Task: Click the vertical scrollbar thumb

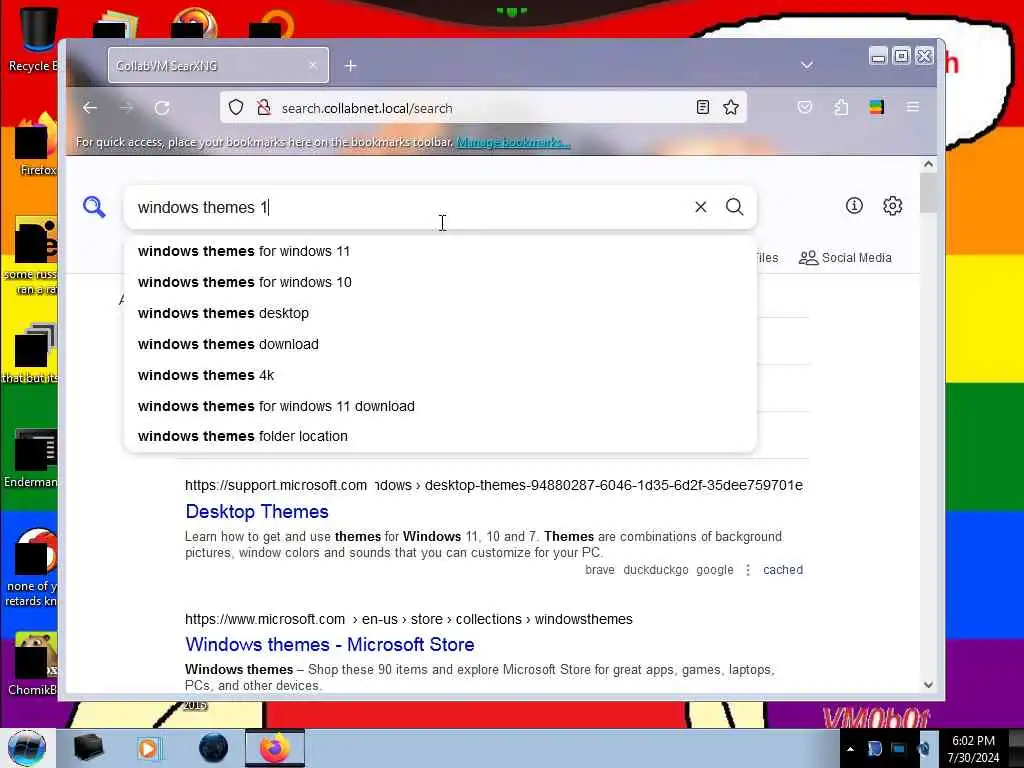Action: (x=928, y=193)
